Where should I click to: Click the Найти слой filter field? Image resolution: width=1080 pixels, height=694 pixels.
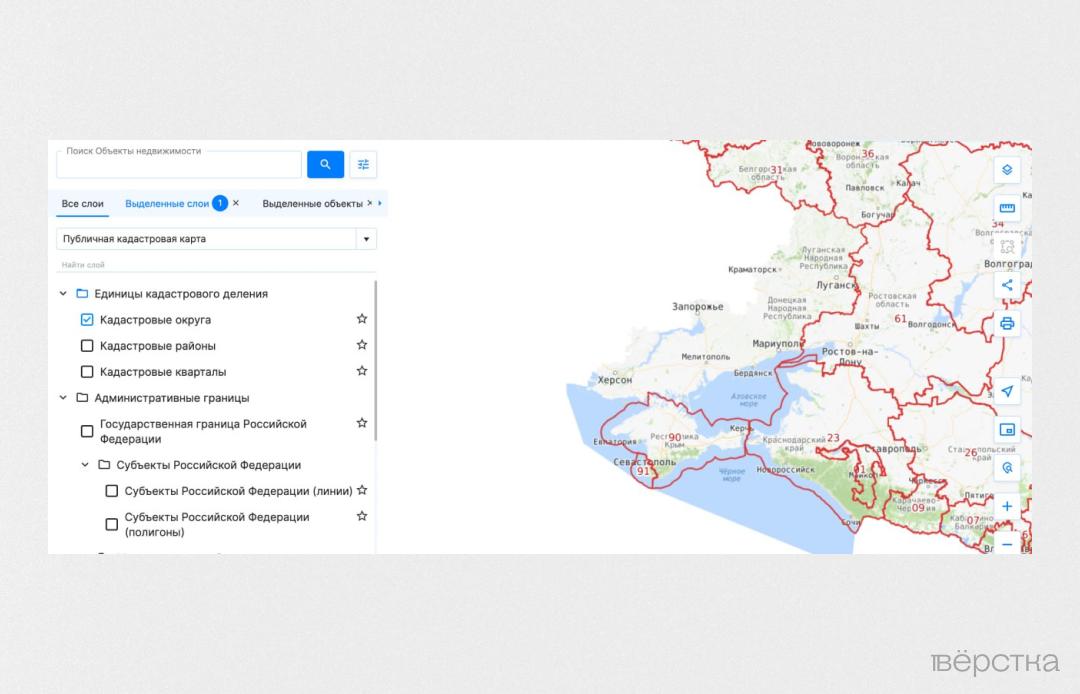click(215, 265)
